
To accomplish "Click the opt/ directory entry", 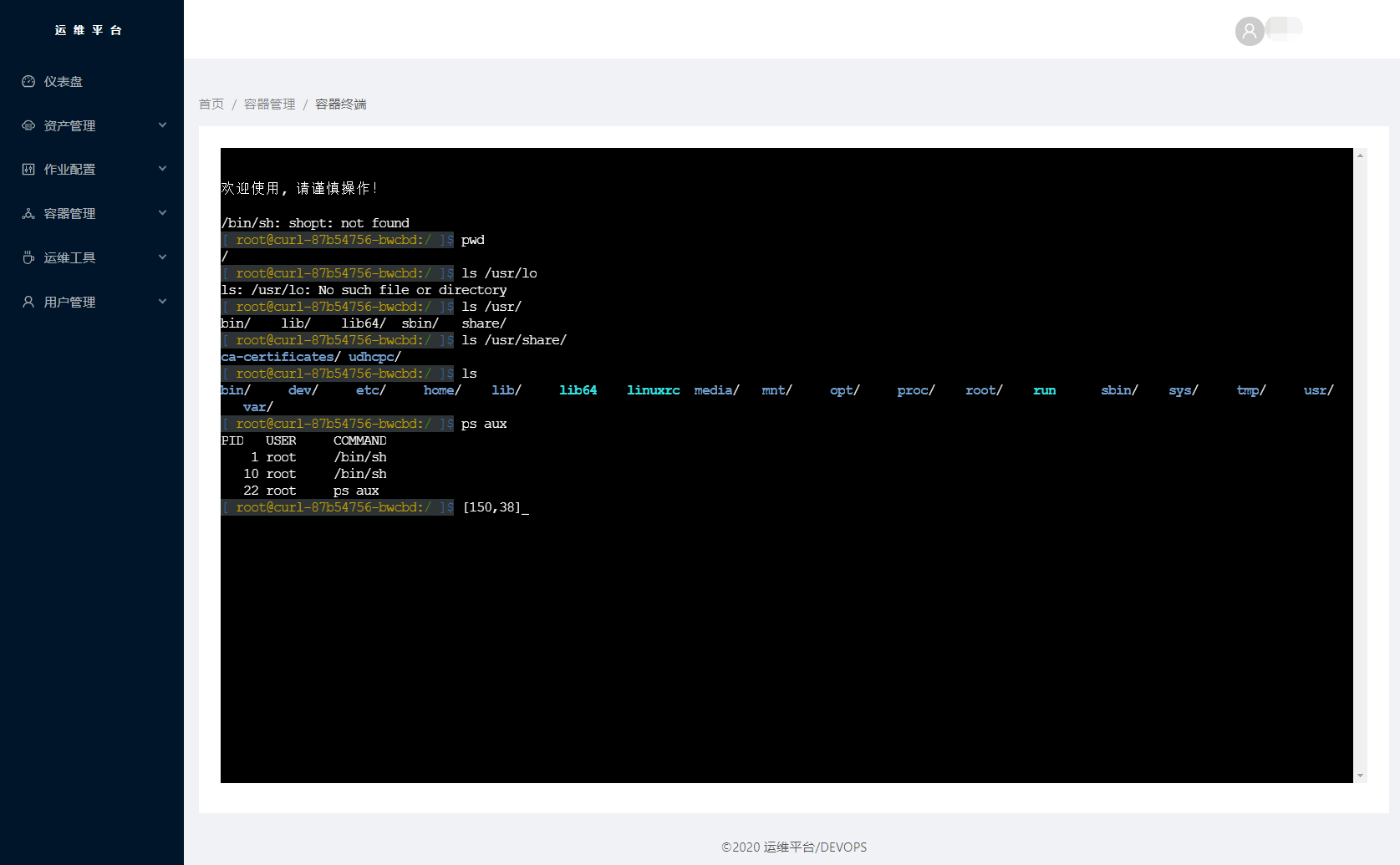I will 845,390.
